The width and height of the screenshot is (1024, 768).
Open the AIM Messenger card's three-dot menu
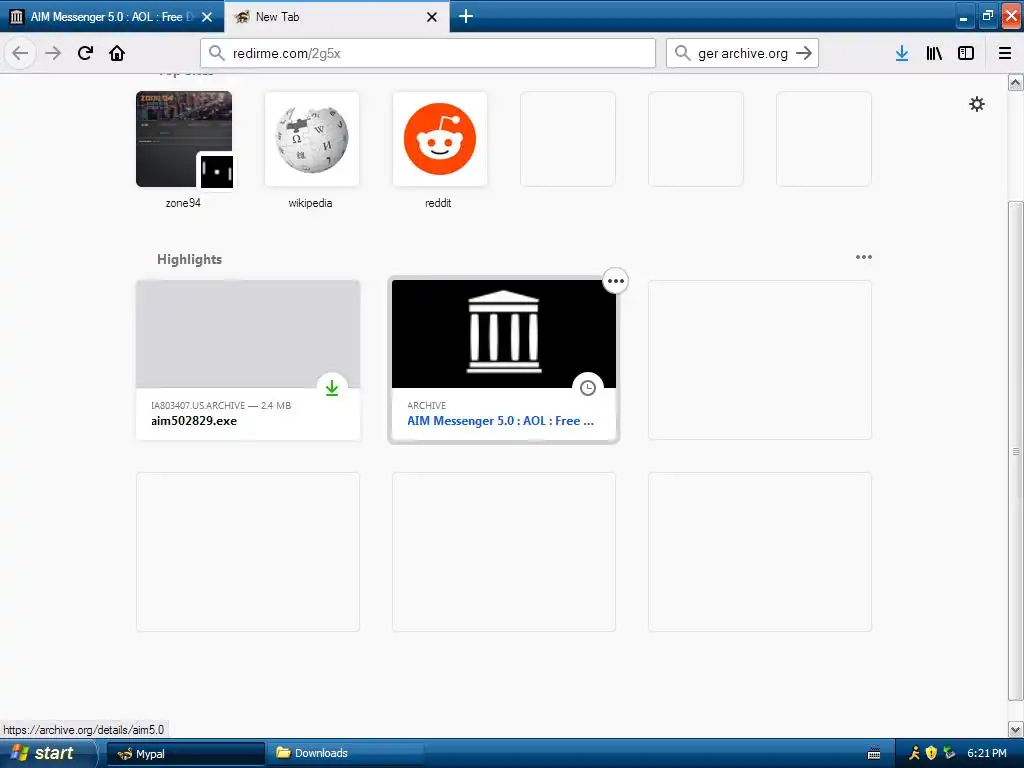click(x=615, y=281)
